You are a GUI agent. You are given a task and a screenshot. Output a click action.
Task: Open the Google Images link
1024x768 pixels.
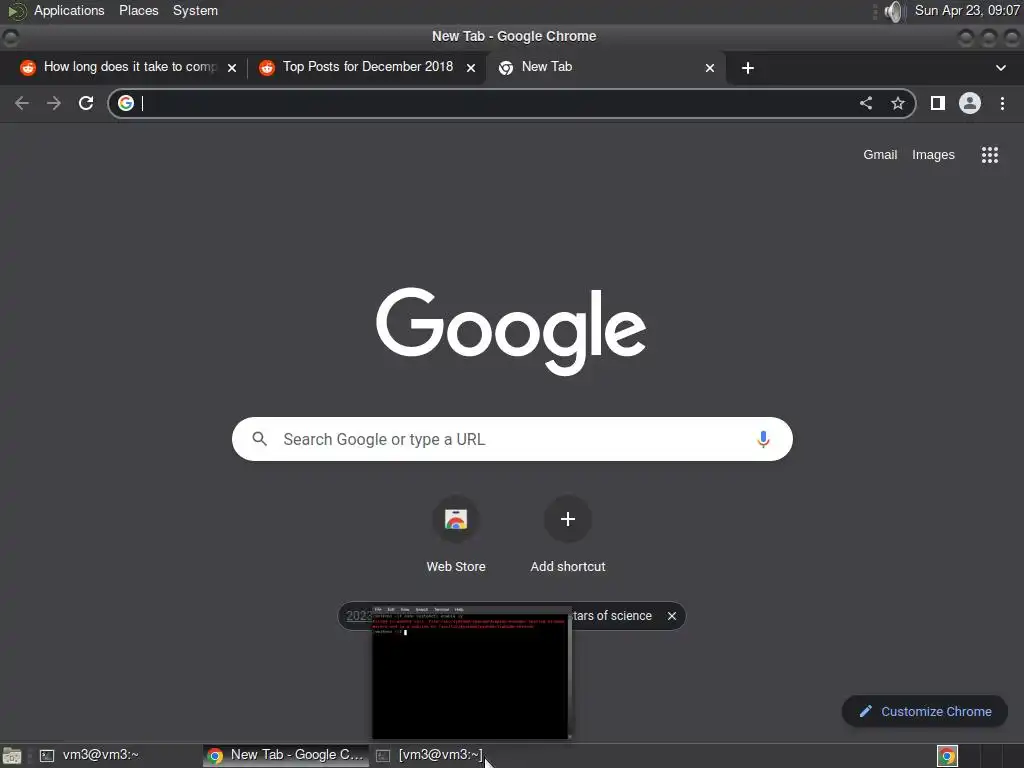coord(933,155)
